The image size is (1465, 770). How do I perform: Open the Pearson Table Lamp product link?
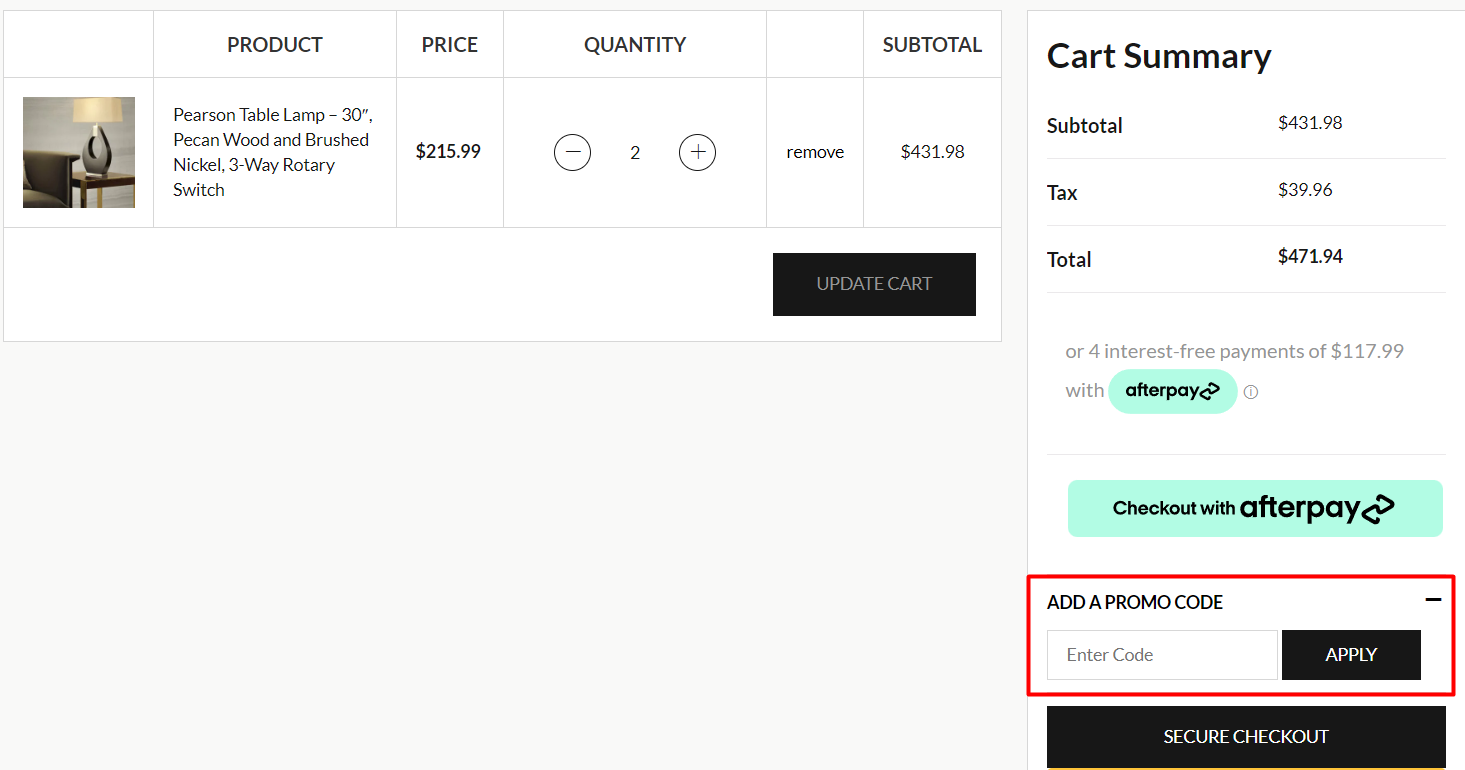272,152
